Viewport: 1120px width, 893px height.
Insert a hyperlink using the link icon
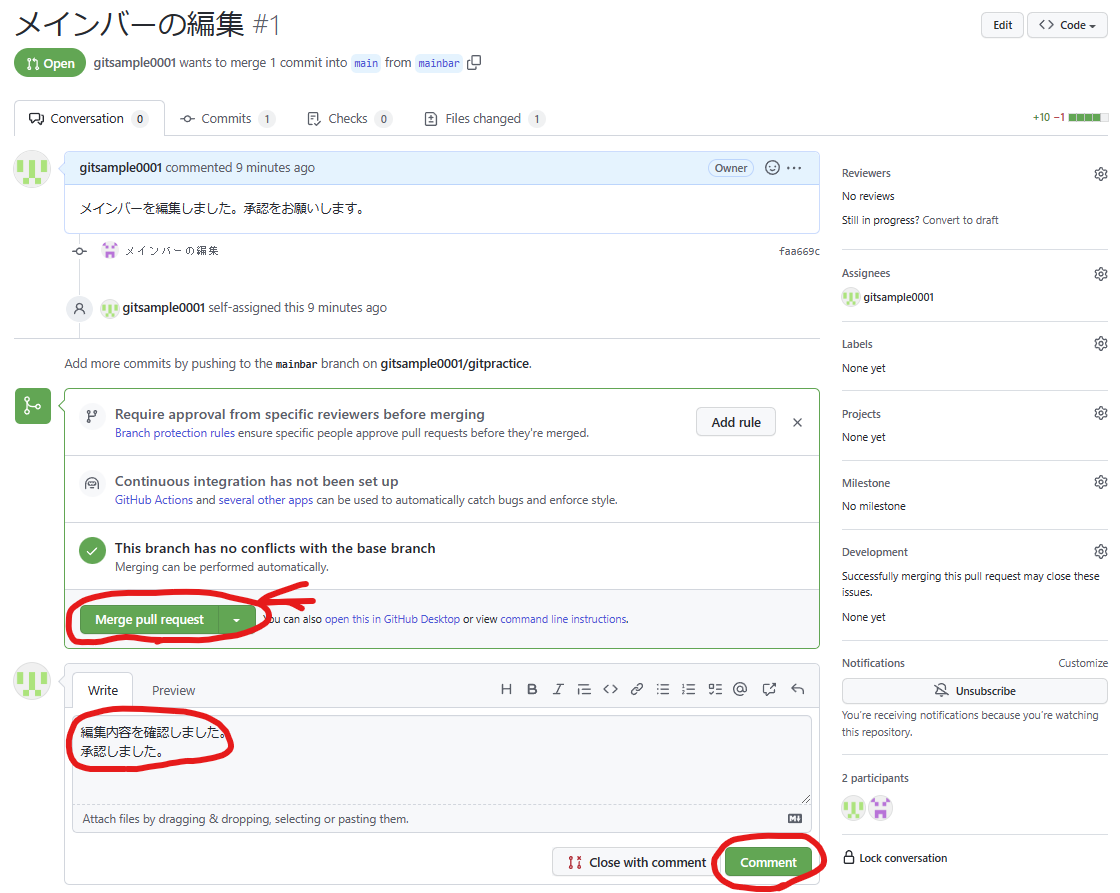pyautogui.click(x=637, y=689)
